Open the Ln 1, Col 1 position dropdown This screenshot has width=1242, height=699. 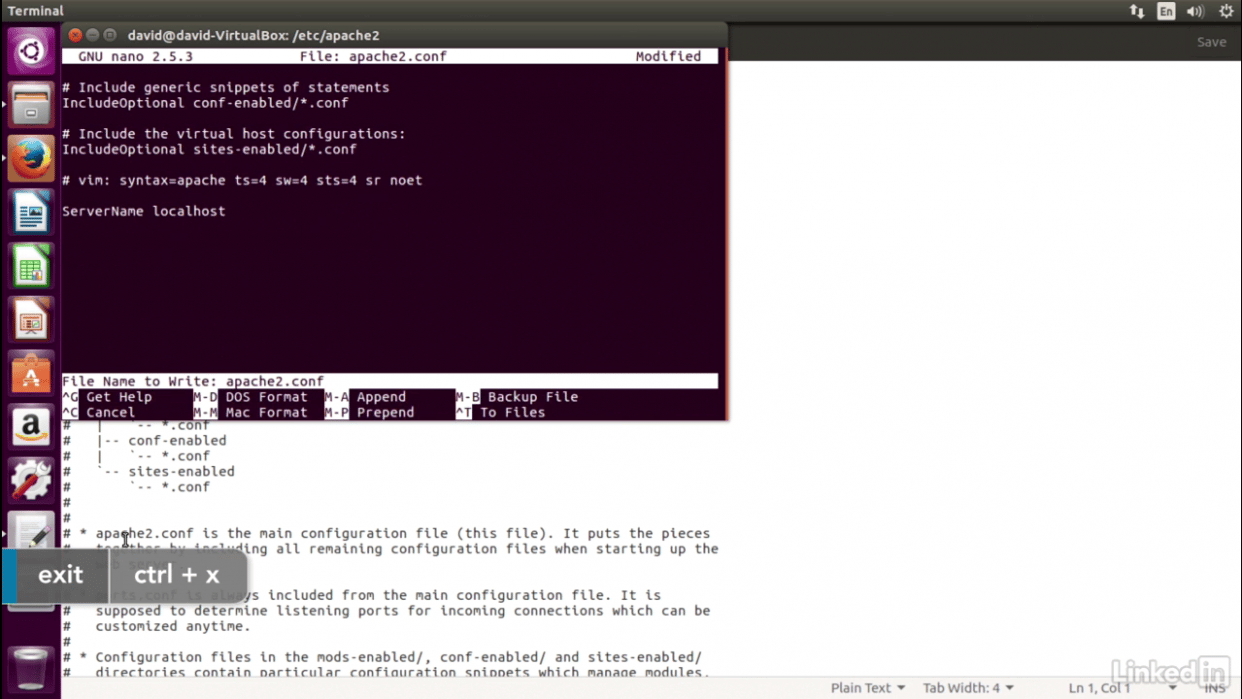pyautogui.click(x=1122, y=688)
